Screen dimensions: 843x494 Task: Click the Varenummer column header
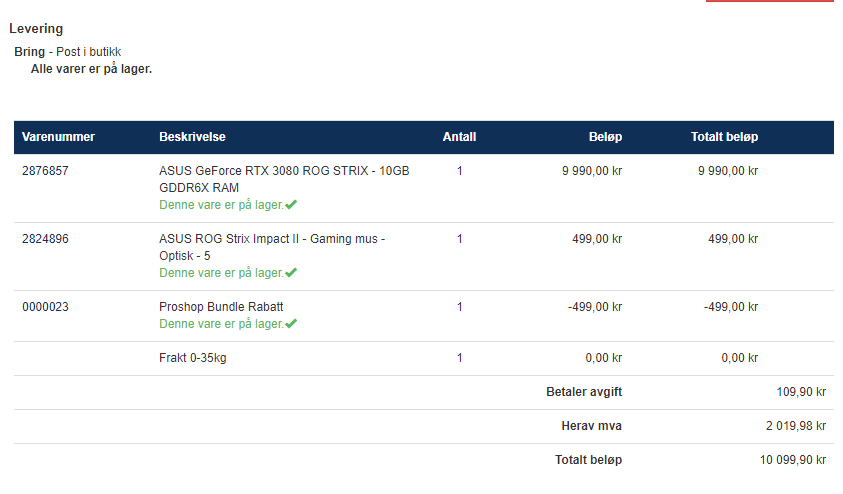point(58,137)
